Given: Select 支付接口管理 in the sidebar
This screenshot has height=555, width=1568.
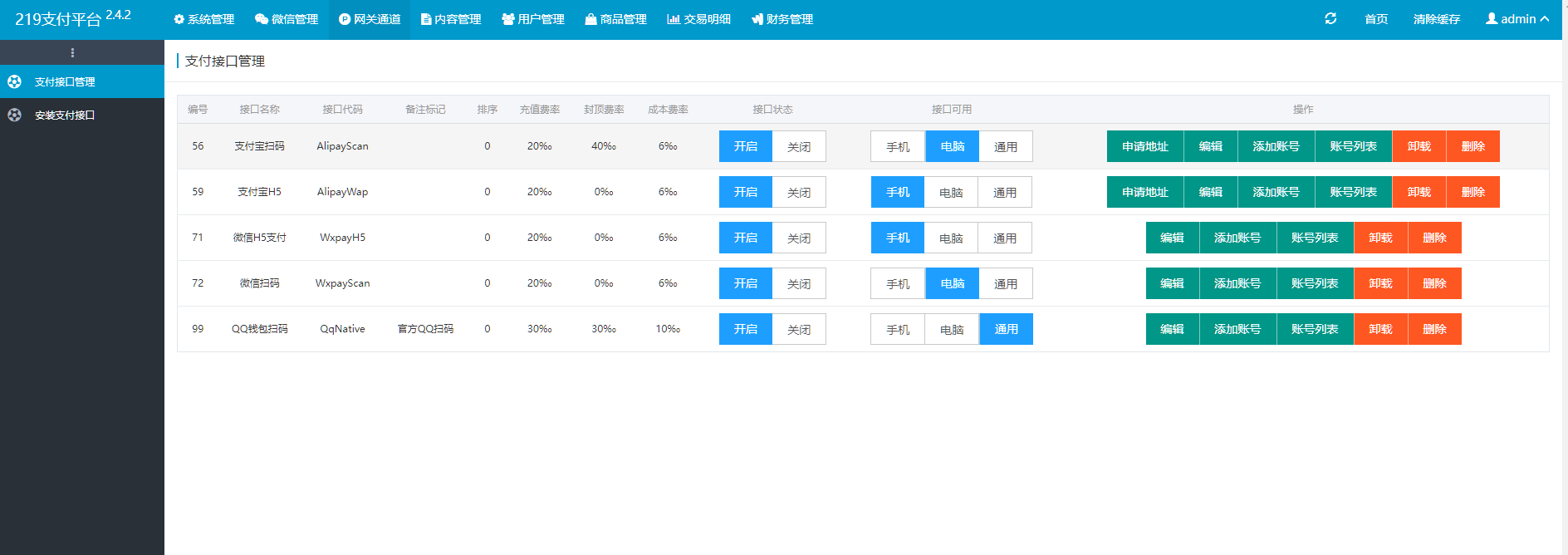Looking at the screenshot, I should [82, 81].
